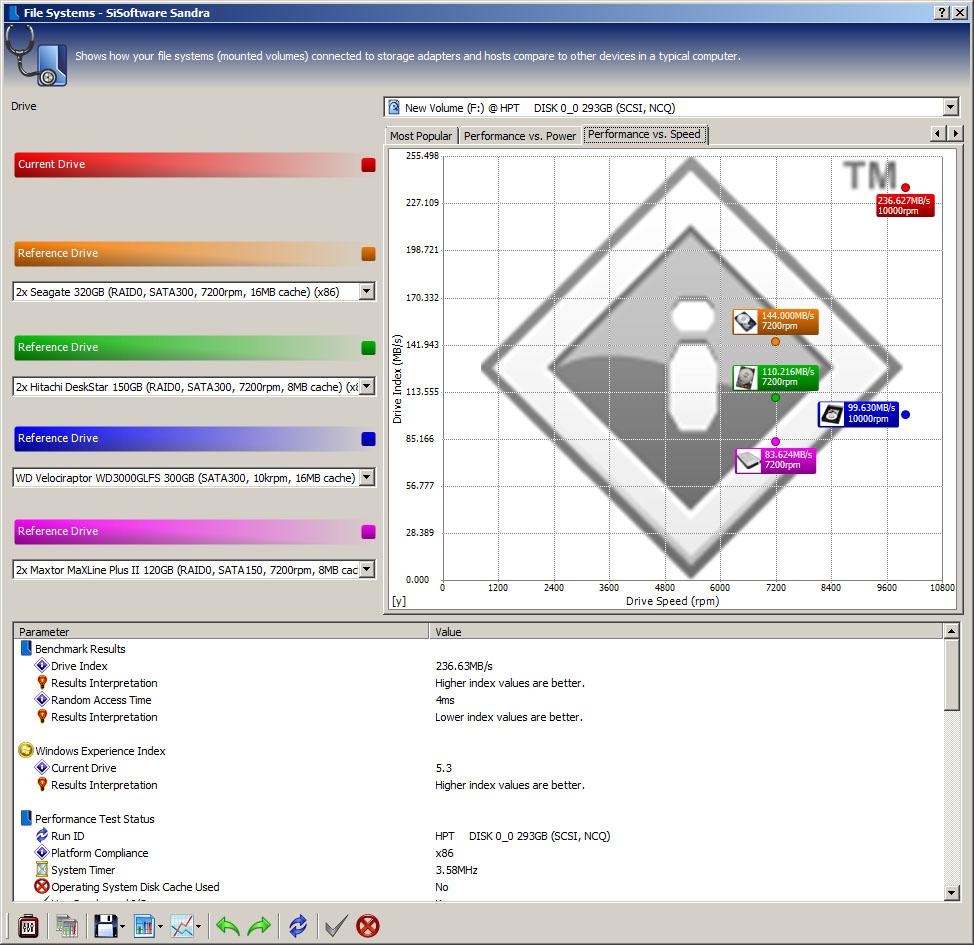
Task: Click the green back arrow
Action: (x=228, y=926)
